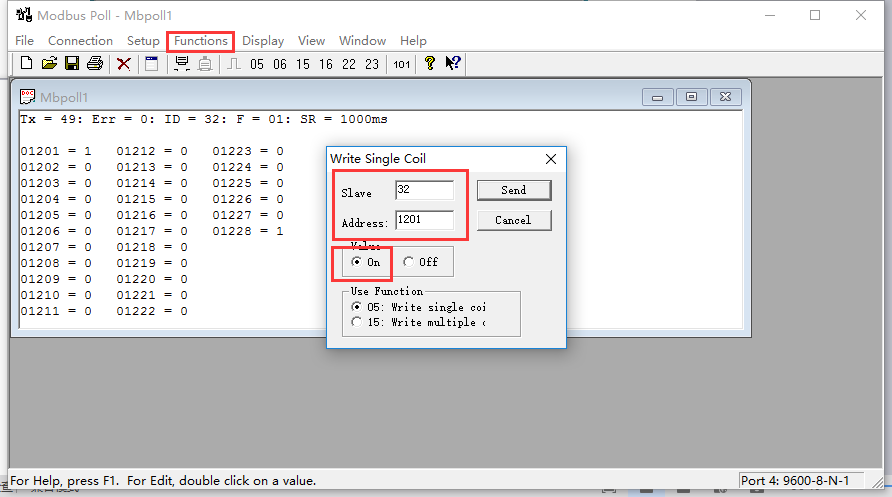Select coil row 01208 = 0
Viewport: 892px width, 497px height.
[56, 263]
